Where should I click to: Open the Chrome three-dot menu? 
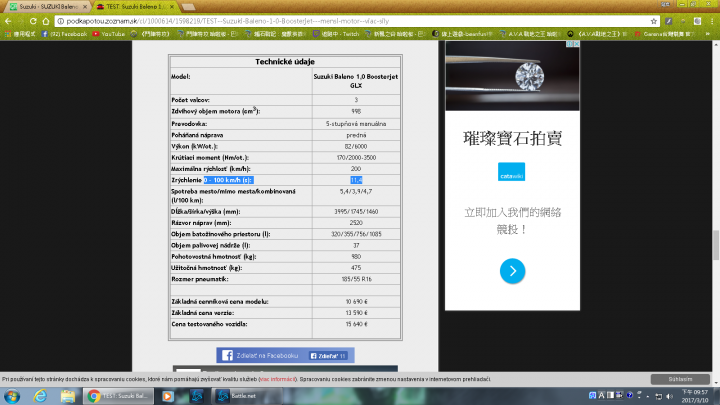(712, 21)
